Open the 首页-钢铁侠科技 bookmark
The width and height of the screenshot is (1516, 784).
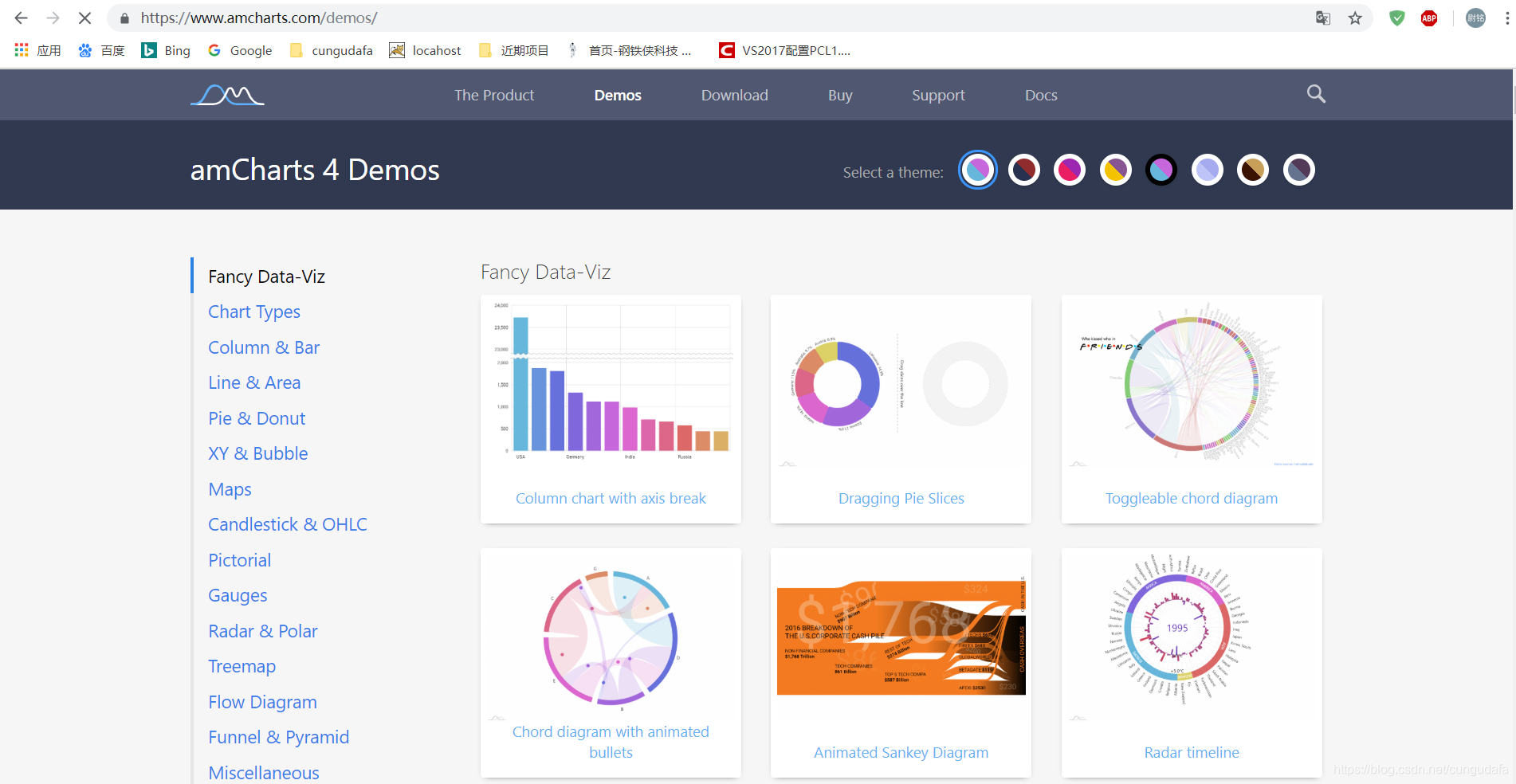pos(629,50)
